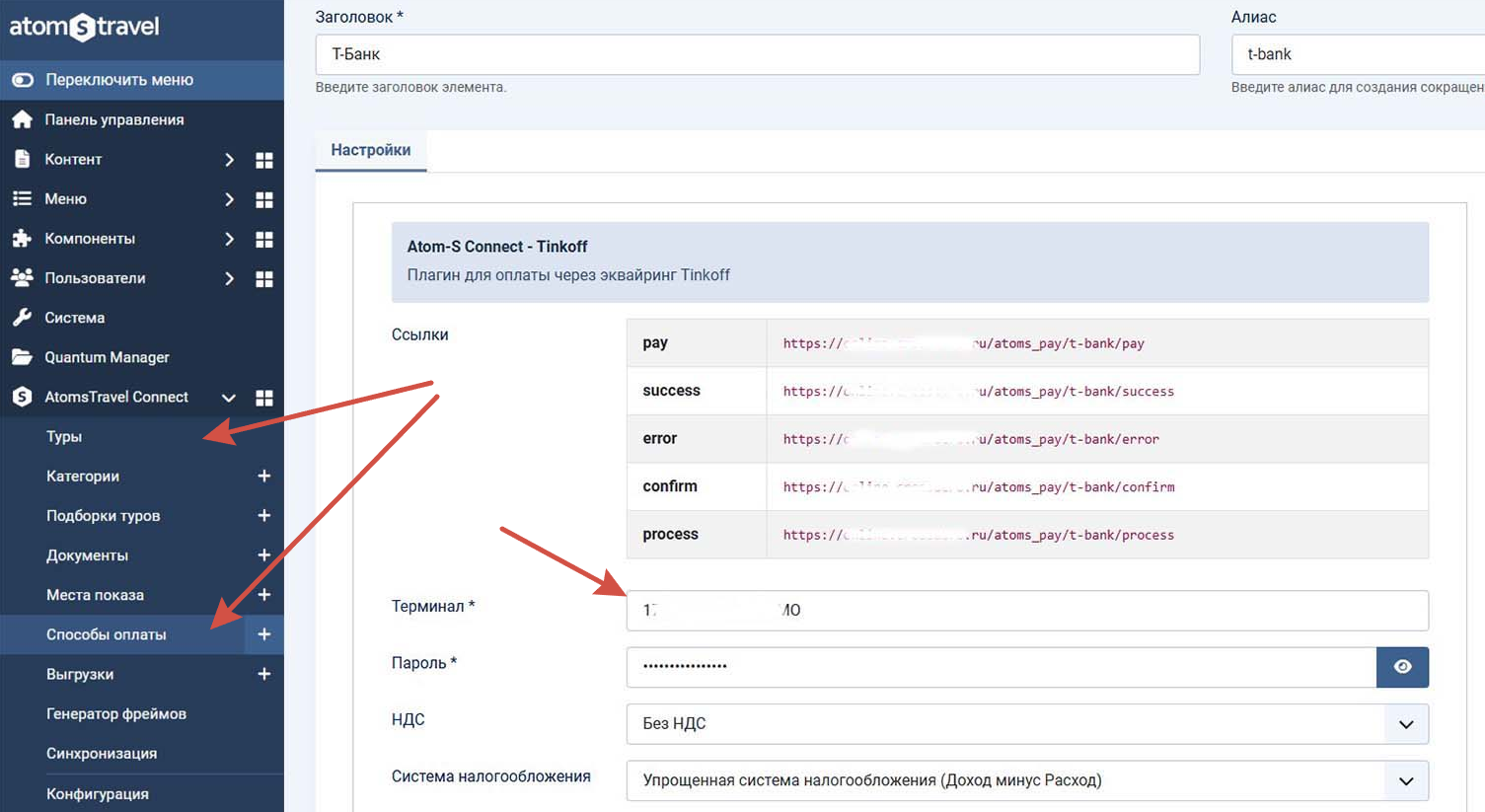This screenshot has height=812, width=1485.
Task: Toggle the menu with Переключить меню switch
Action: [x=23, y=80]
